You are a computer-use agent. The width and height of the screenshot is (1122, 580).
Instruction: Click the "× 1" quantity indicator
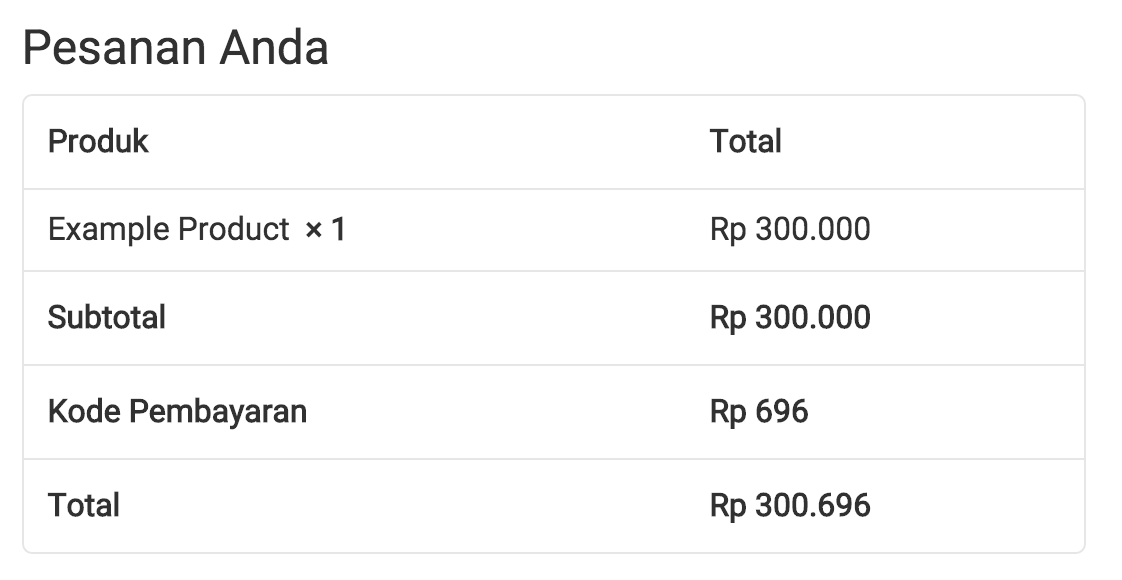point(325,230)
